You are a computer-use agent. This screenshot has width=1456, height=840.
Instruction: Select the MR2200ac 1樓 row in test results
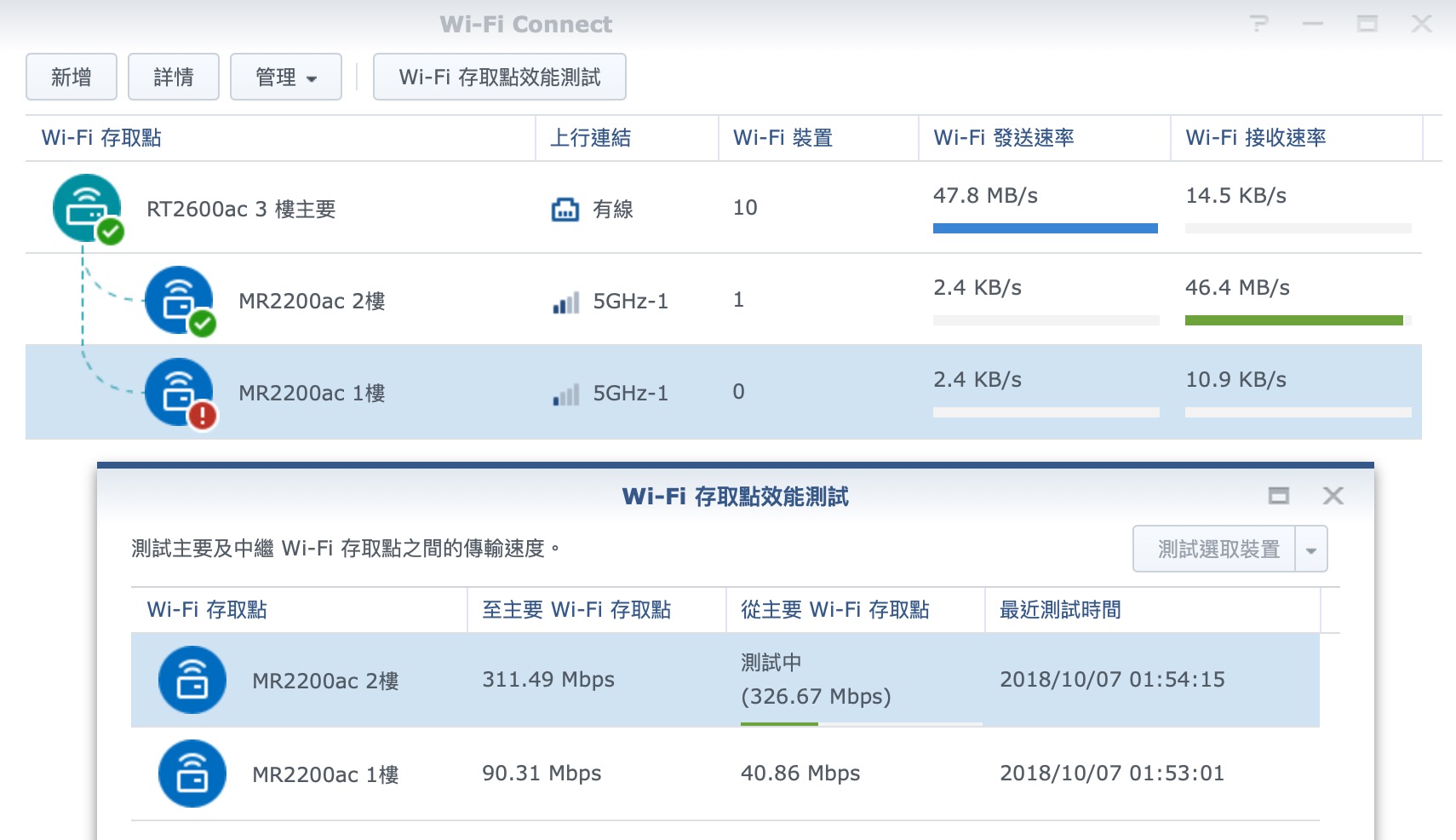(x=724, y=774)
